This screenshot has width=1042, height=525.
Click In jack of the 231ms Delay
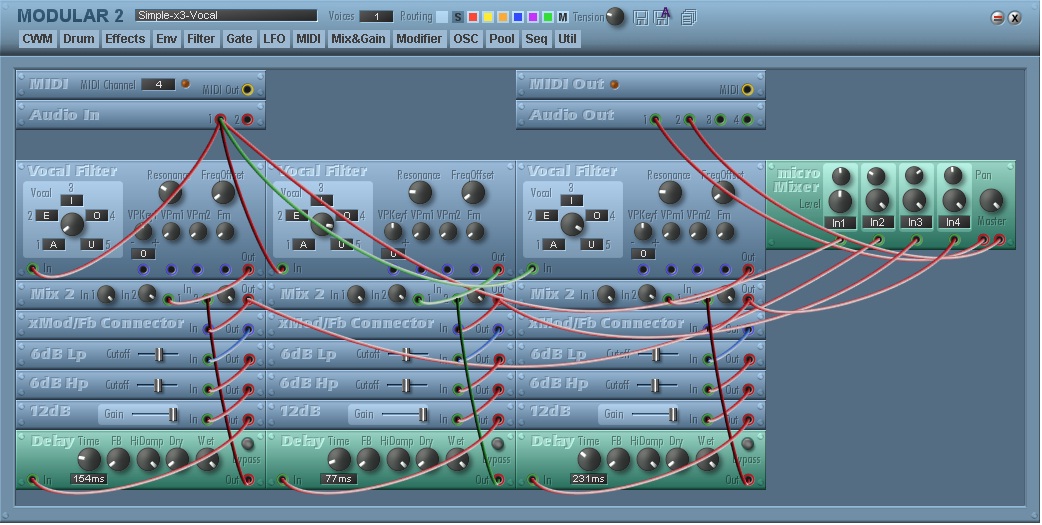pos(532,479)
